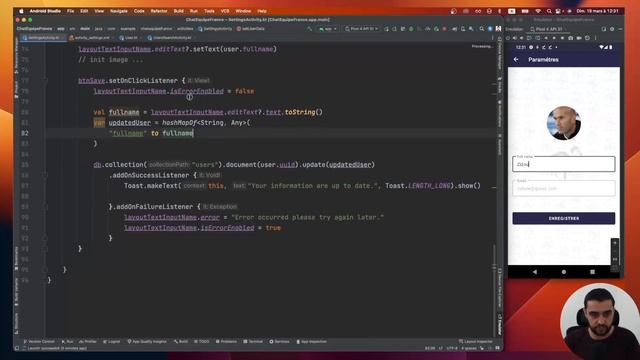Click the Apple logo in macOS menu bar

pos(21,11)
